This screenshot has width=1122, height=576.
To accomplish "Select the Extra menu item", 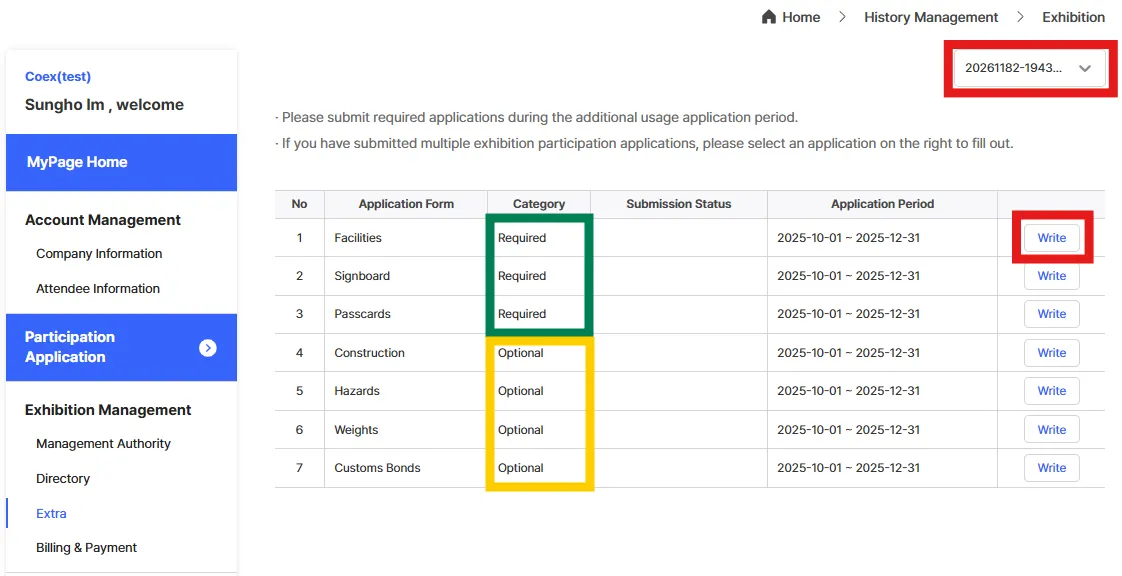I will [51, 514].
